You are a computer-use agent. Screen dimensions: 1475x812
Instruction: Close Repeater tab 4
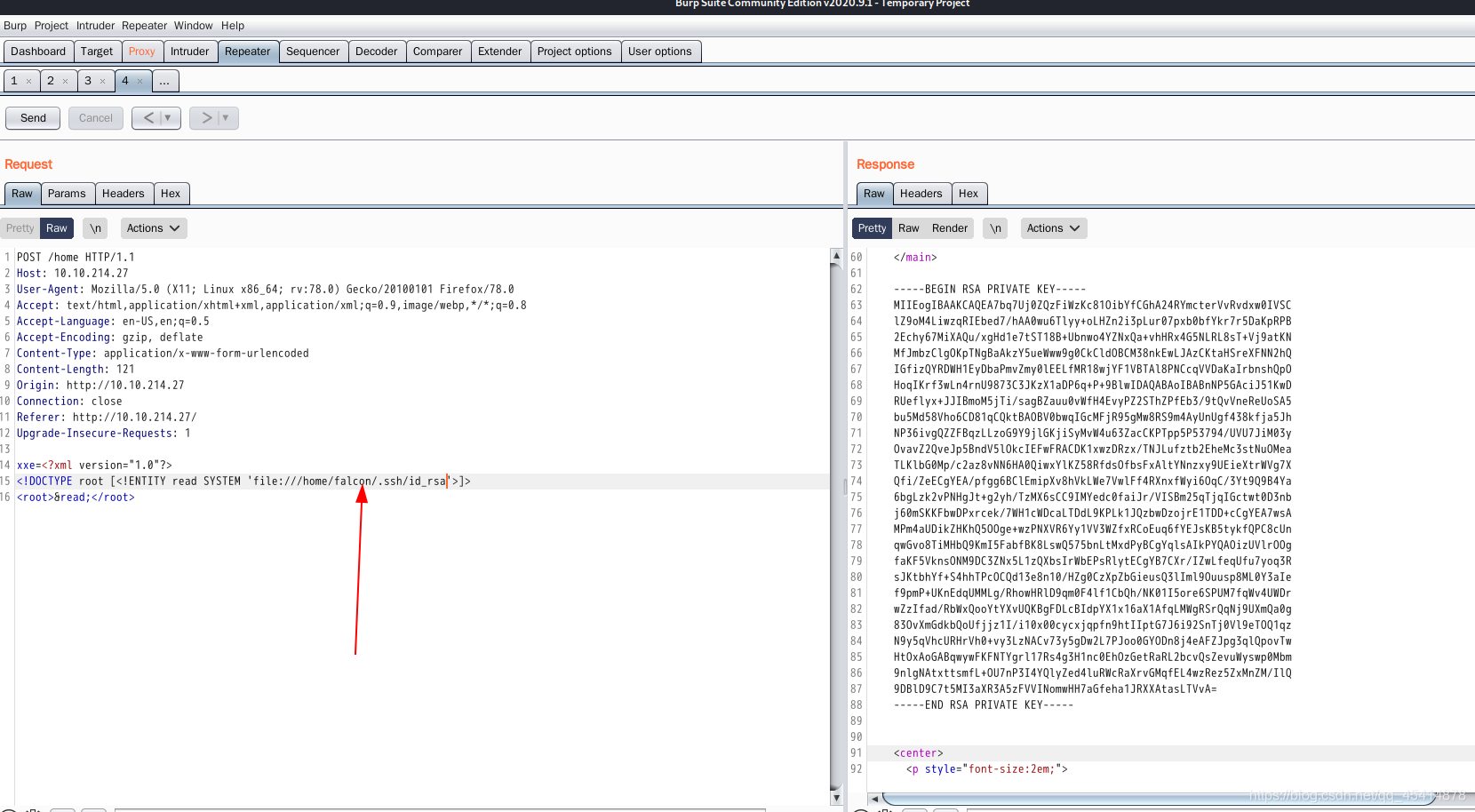click(x=140, y=82)
